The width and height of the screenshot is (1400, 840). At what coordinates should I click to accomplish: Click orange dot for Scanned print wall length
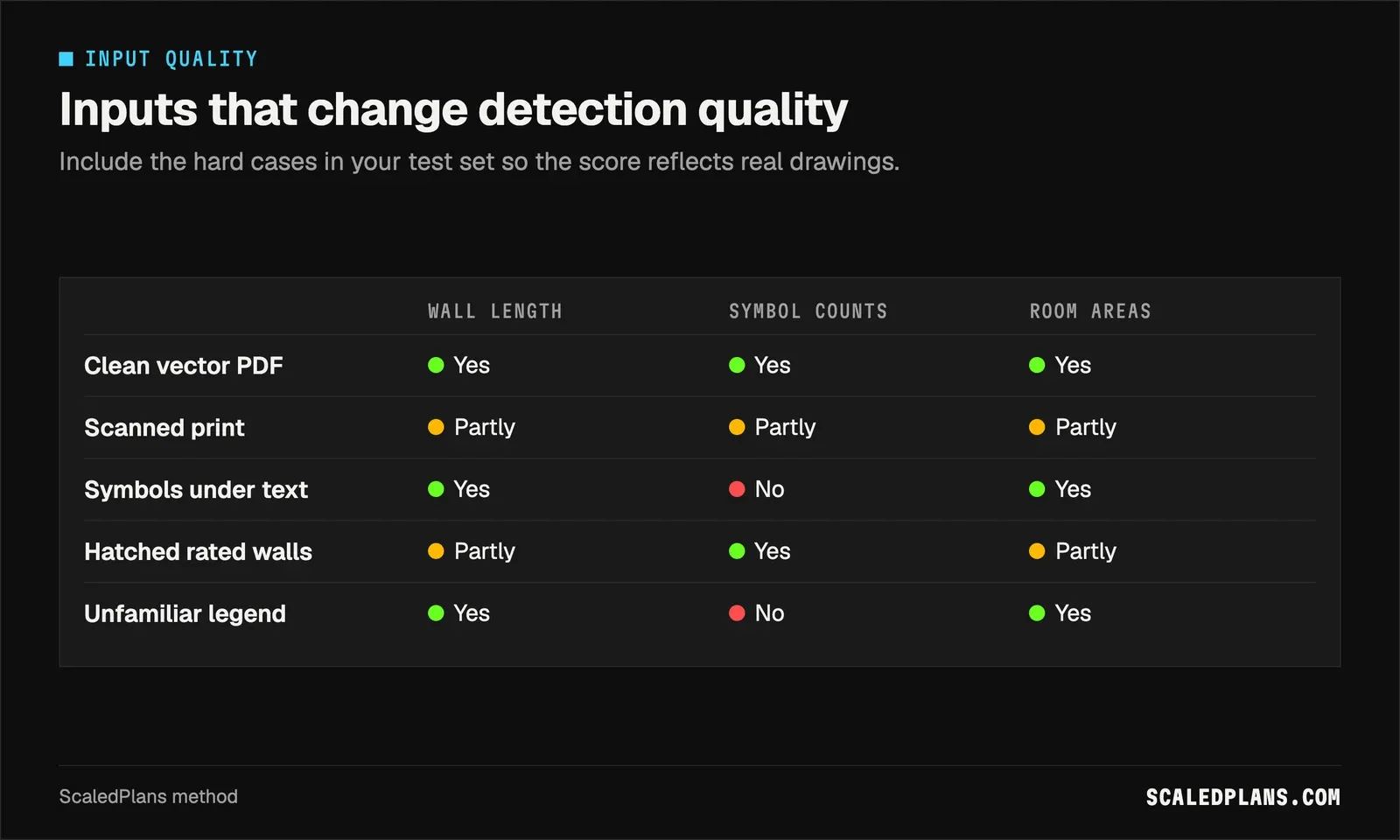click(x=436, y=427)
